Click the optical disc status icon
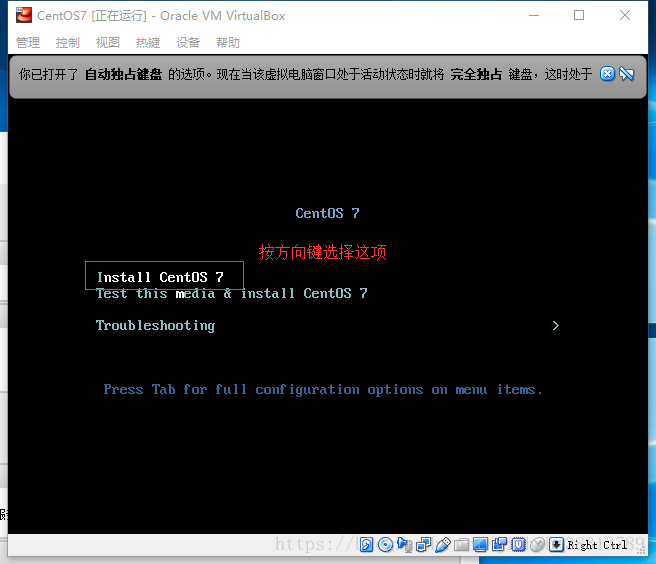 pyautogui.click(x=385, y=544)
